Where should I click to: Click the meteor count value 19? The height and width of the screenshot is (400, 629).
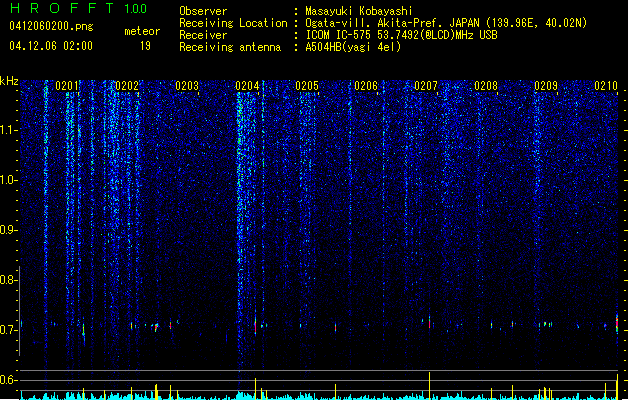[x=145, y=46]
